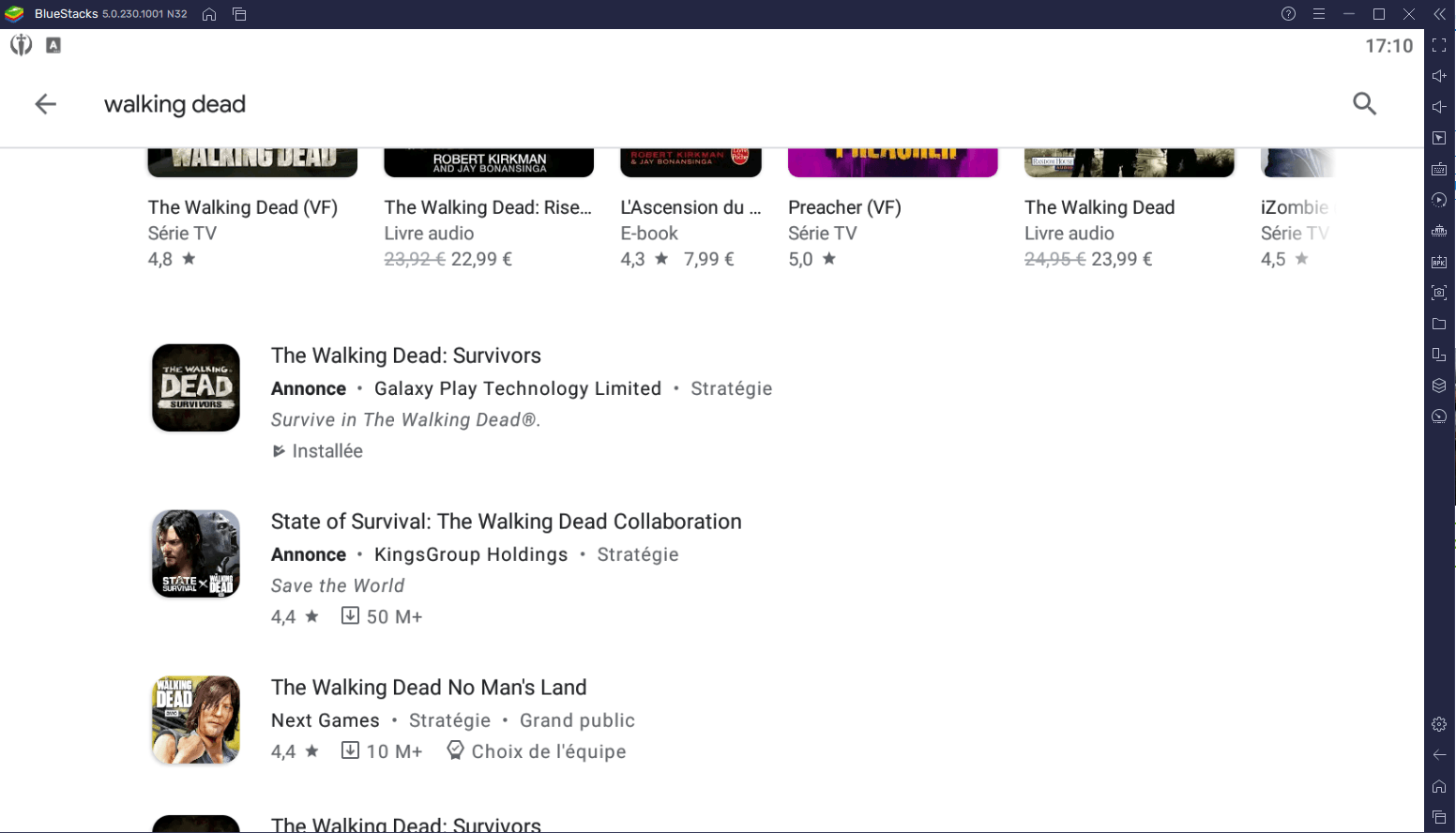Open BlueStacks settings gear icon
This screenshot has width=1456, height=833.
coord(1439,724)
